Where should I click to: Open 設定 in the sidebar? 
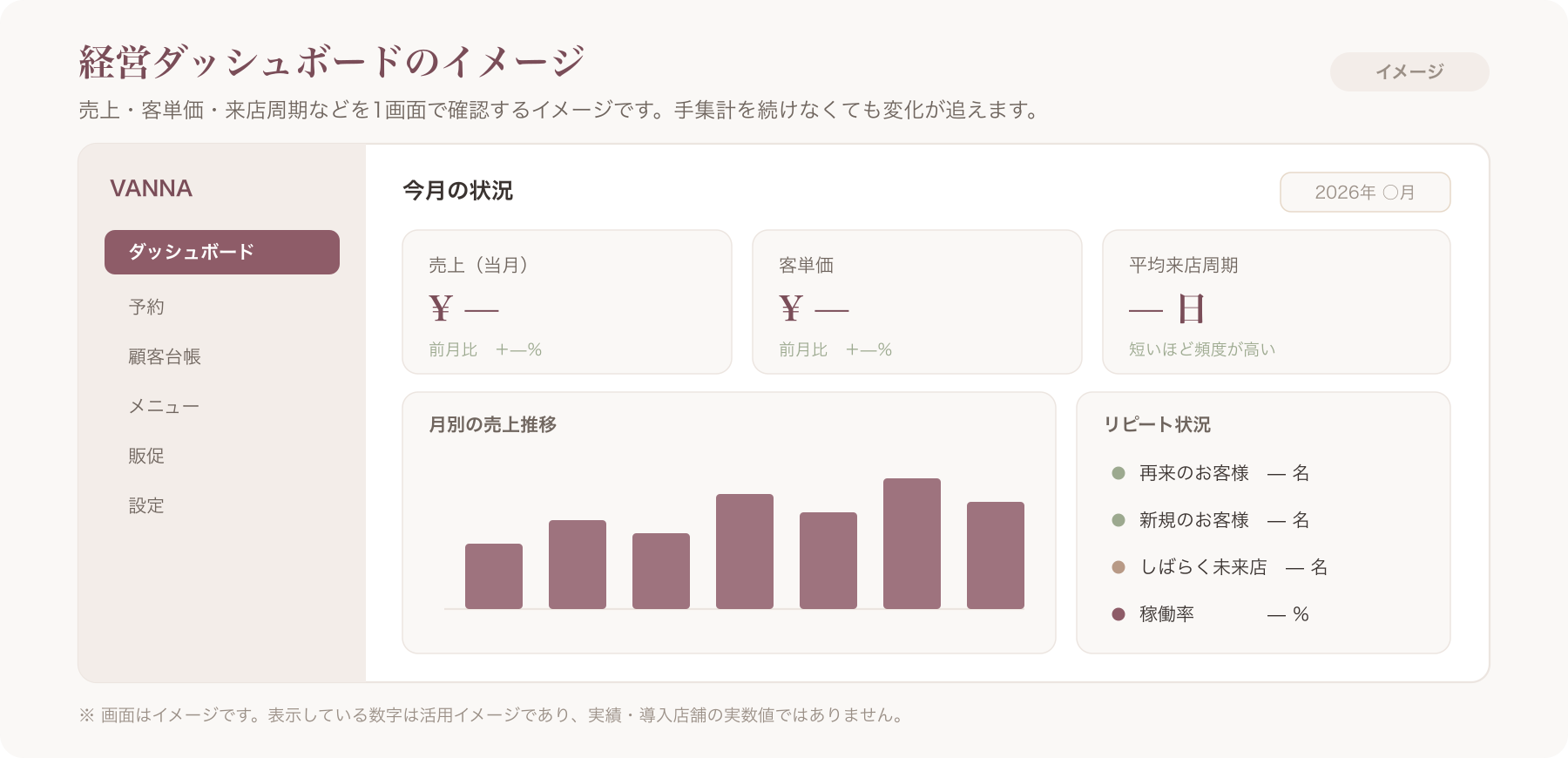point(146,505)
